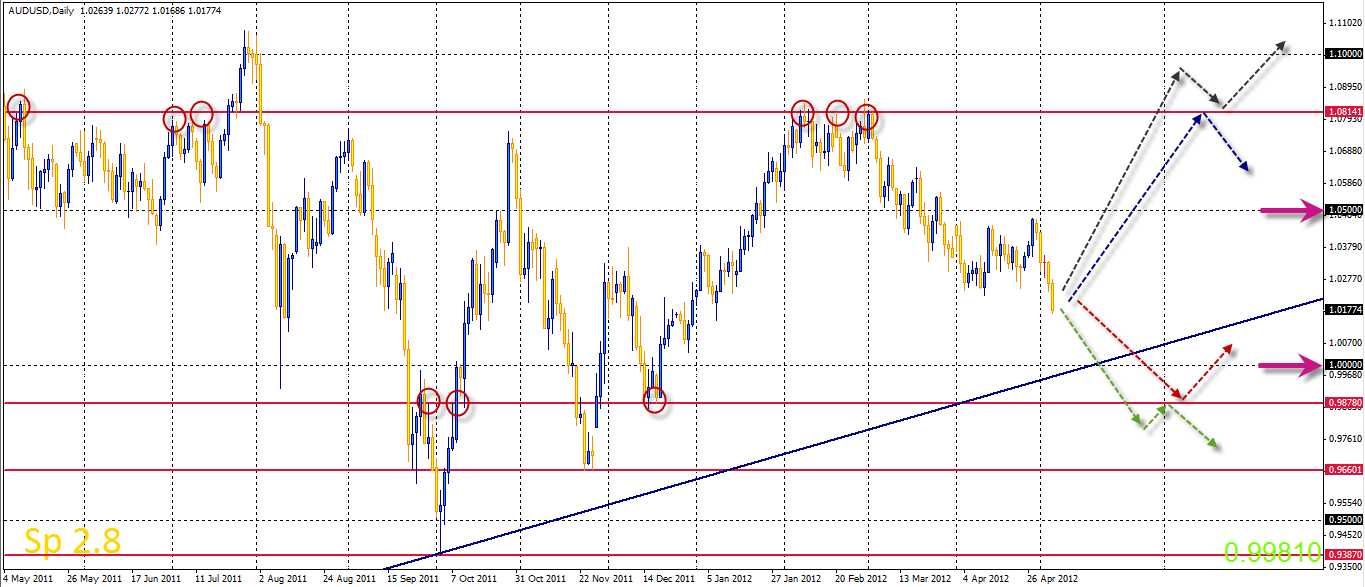Select the red circle near 14 Dec 2011 low
The width and height of the screenshot is (1365, 587).
655,401
